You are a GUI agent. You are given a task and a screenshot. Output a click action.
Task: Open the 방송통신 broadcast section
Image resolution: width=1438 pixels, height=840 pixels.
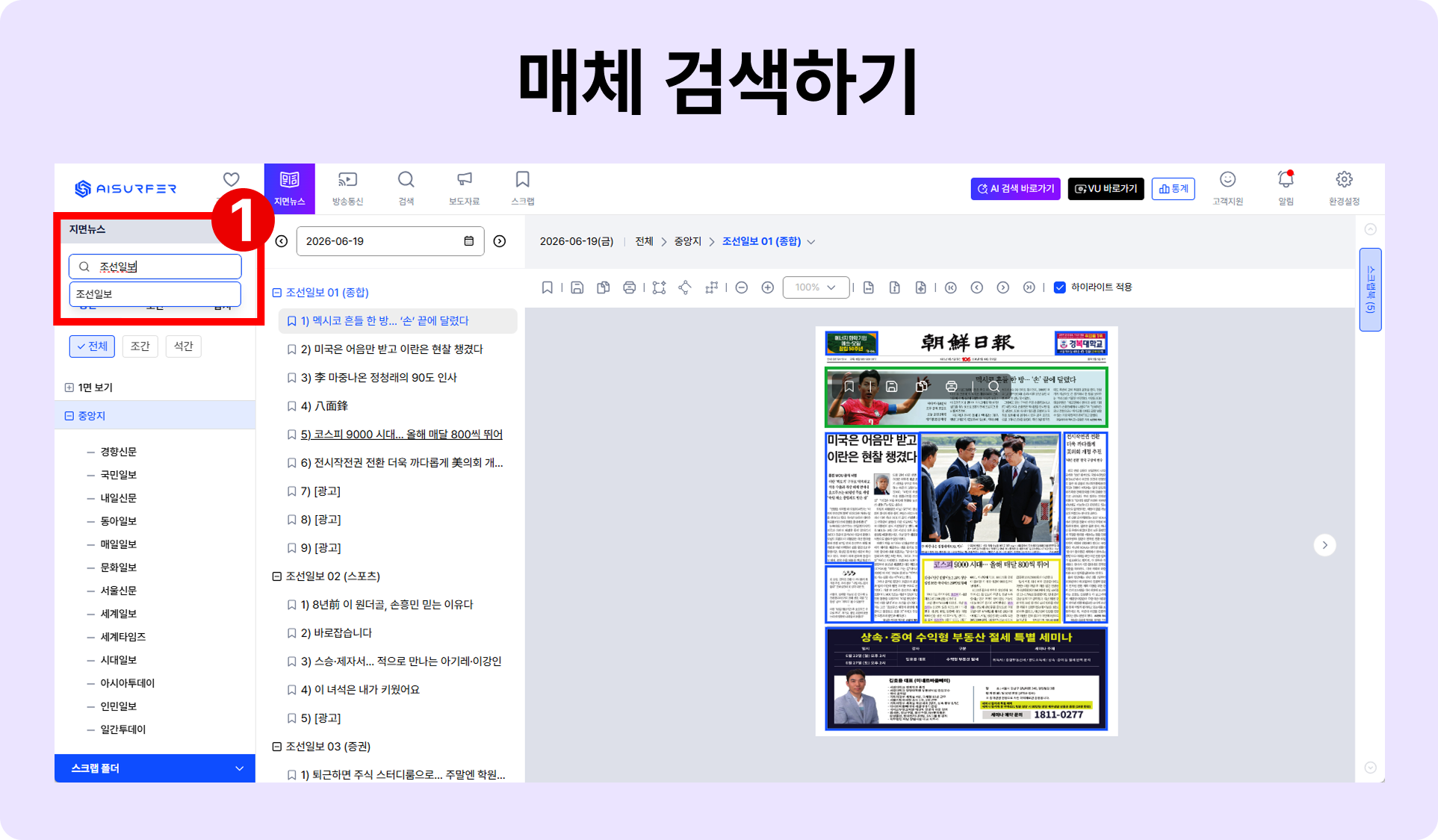click(x=347, y=188)
